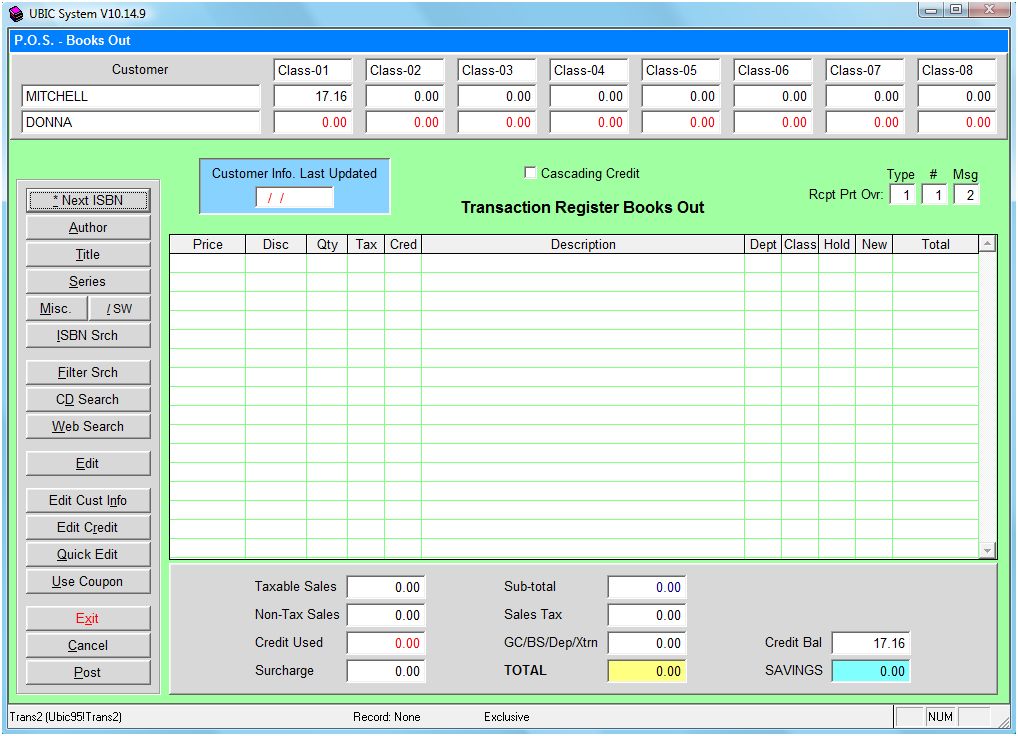Click the Qty column header
Viewport: 1018px width, 736px height.
[327, 244]
